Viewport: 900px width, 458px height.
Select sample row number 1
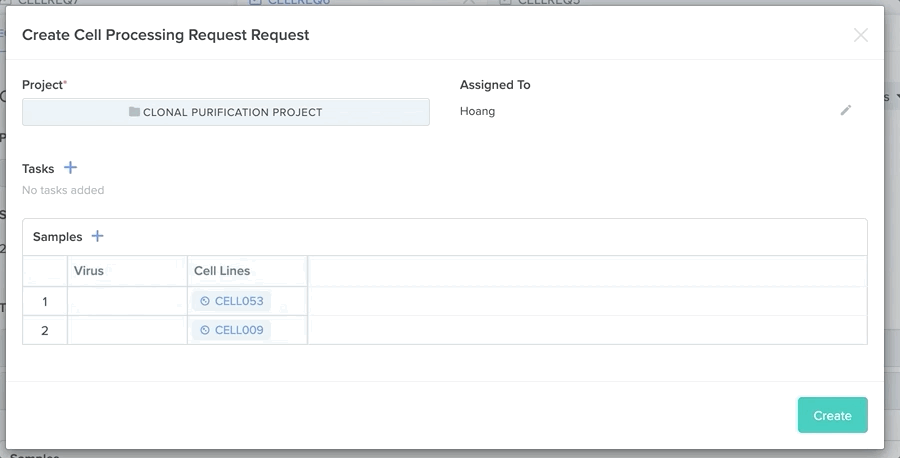pos(45,301)
